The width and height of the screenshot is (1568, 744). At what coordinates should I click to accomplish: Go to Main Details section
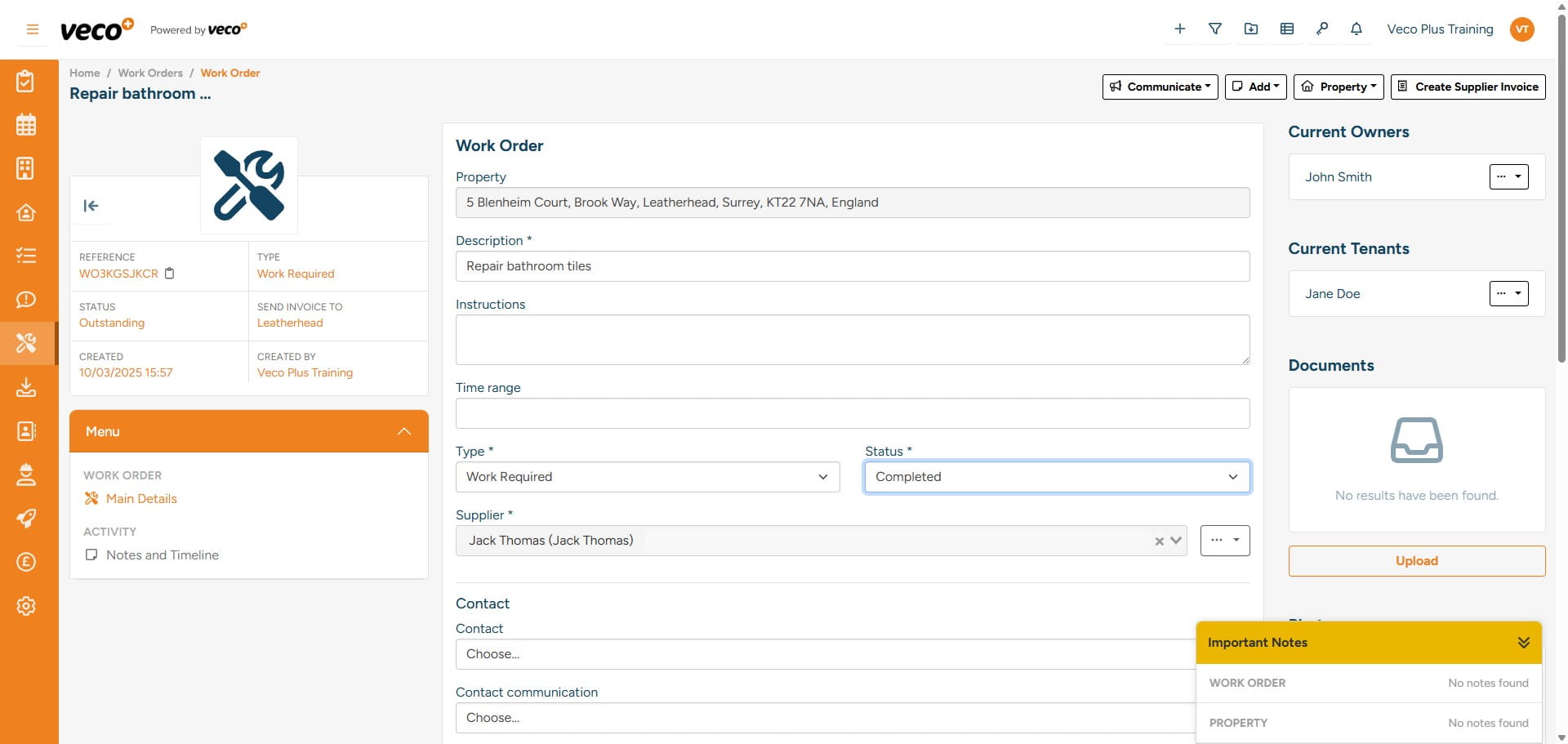(140, 499)
